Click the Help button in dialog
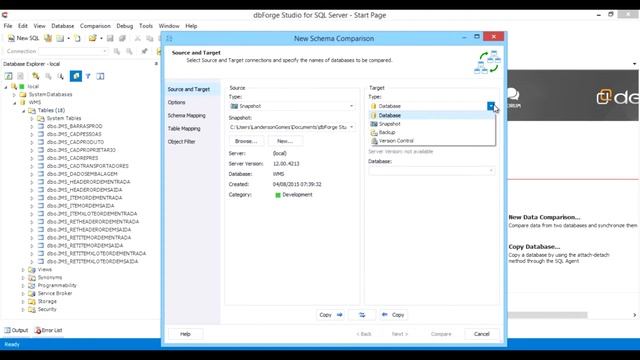 tap(185, 334)
